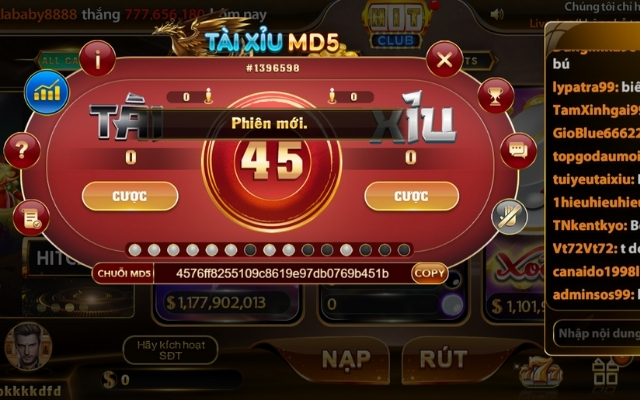Viewport: 640px width, 400px height.
Task: Click the chat message input field
Action: (597, 333)
